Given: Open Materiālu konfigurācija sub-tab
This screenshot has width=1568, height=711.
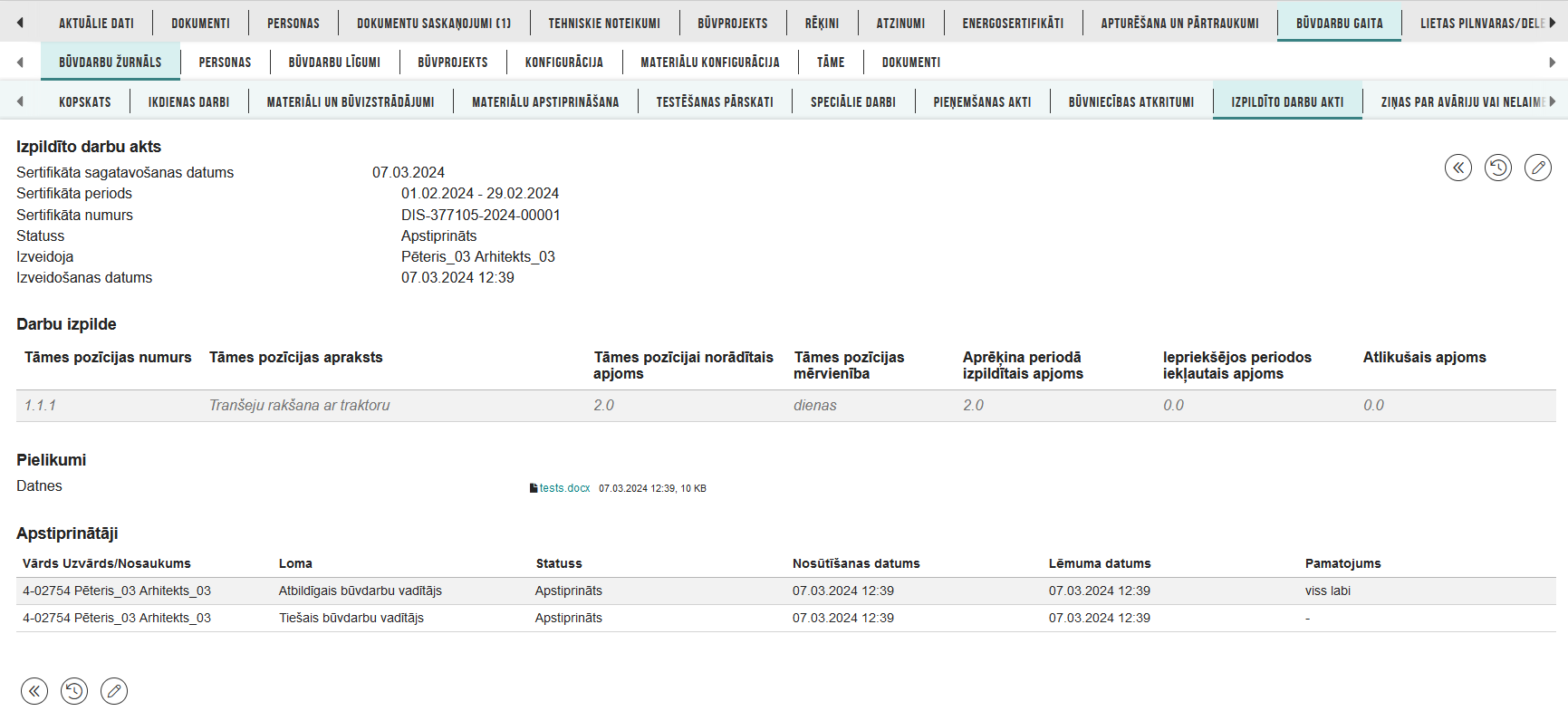Looking at the screenshot, I should 710,62.
